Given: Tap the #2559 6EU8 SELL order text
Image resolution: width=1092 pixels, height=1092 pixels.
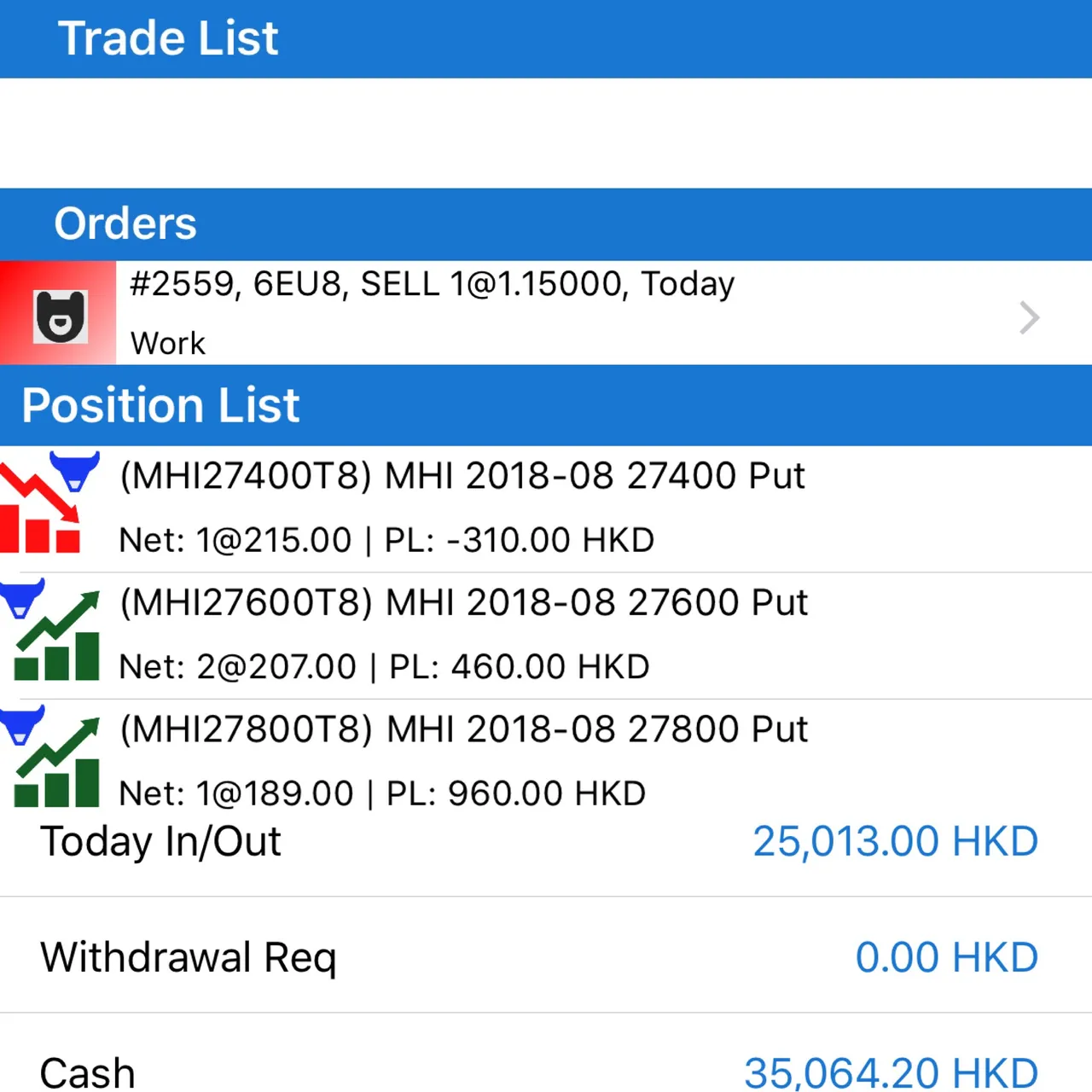Looking at the screenshot, I should tap(432, 284).
